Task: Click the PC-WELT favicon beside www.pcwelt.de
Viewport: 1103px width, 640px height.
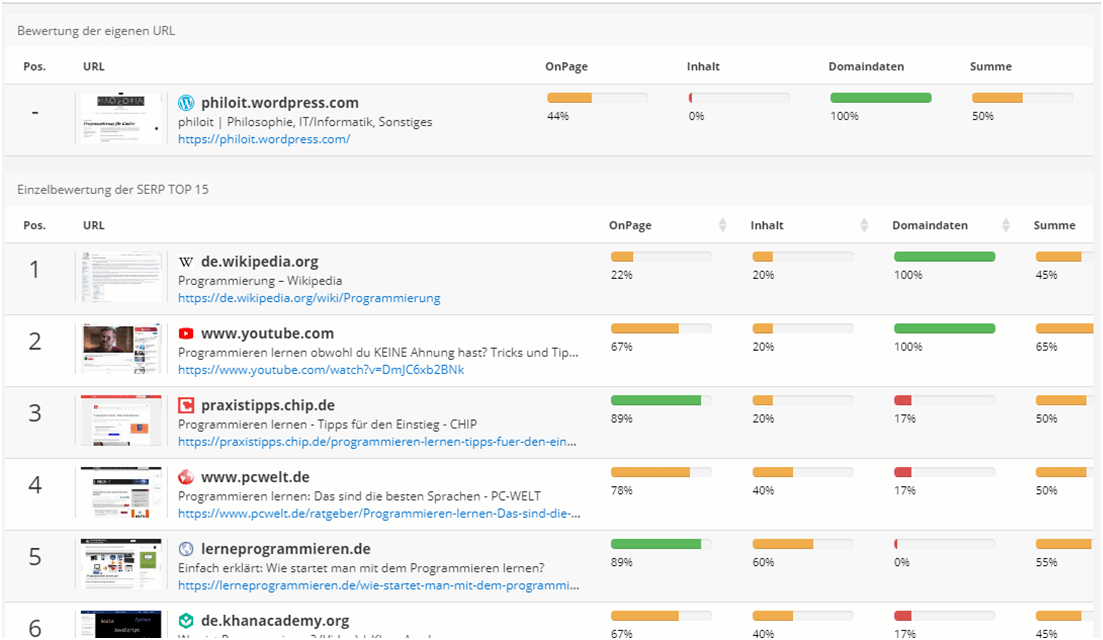Action: [186, 478]
